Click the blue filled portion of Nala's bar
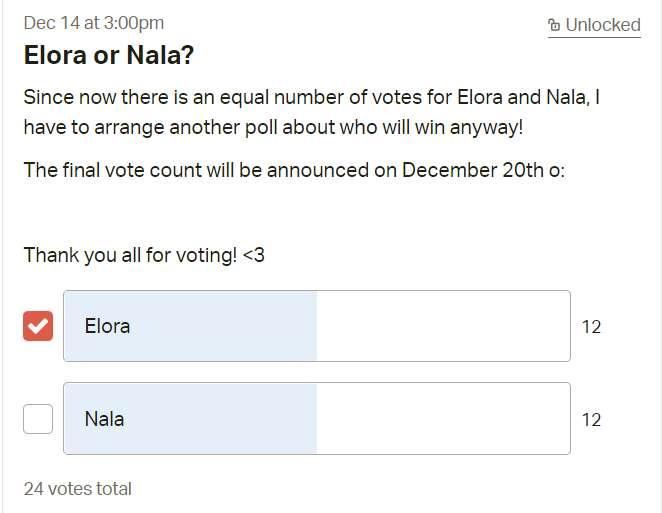Image resolution: width=662 pixels, height=513 pixels. point(190,418)
